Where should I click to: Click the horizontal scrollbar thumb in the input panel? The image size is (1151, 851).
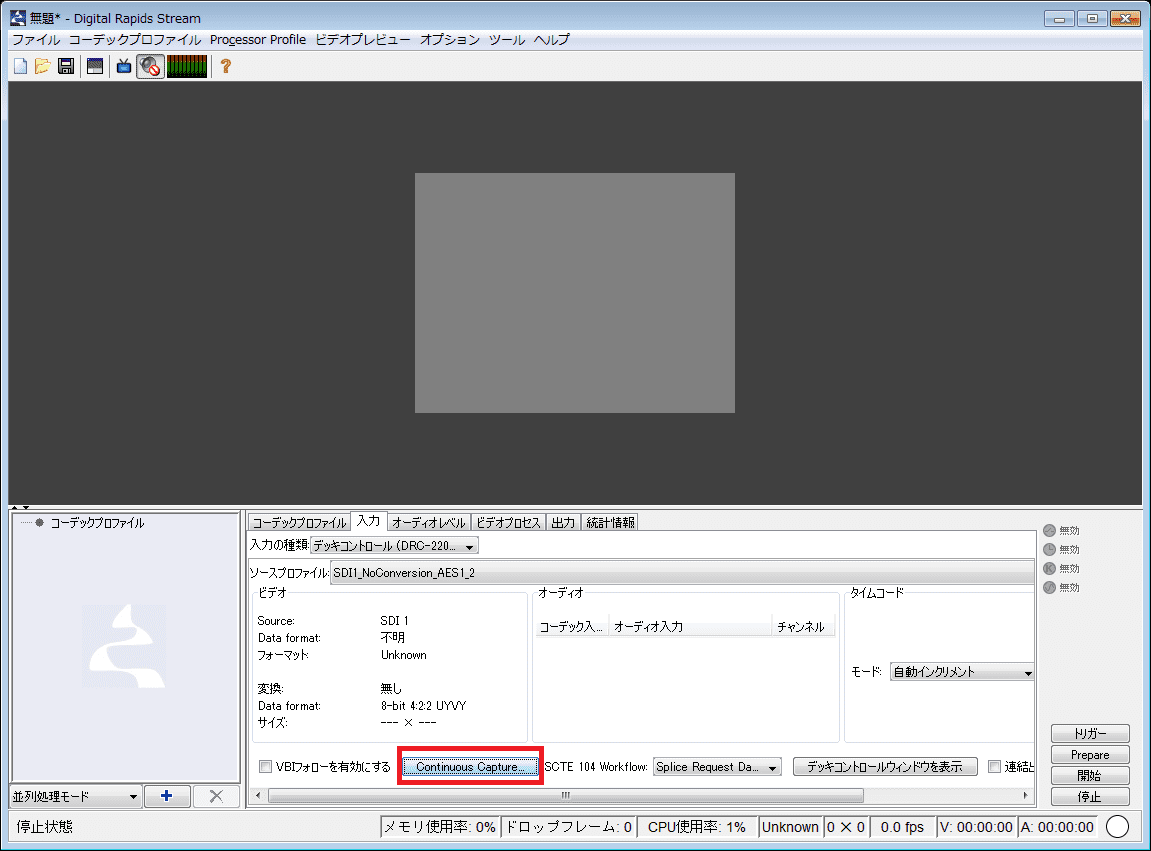[566, 795]
